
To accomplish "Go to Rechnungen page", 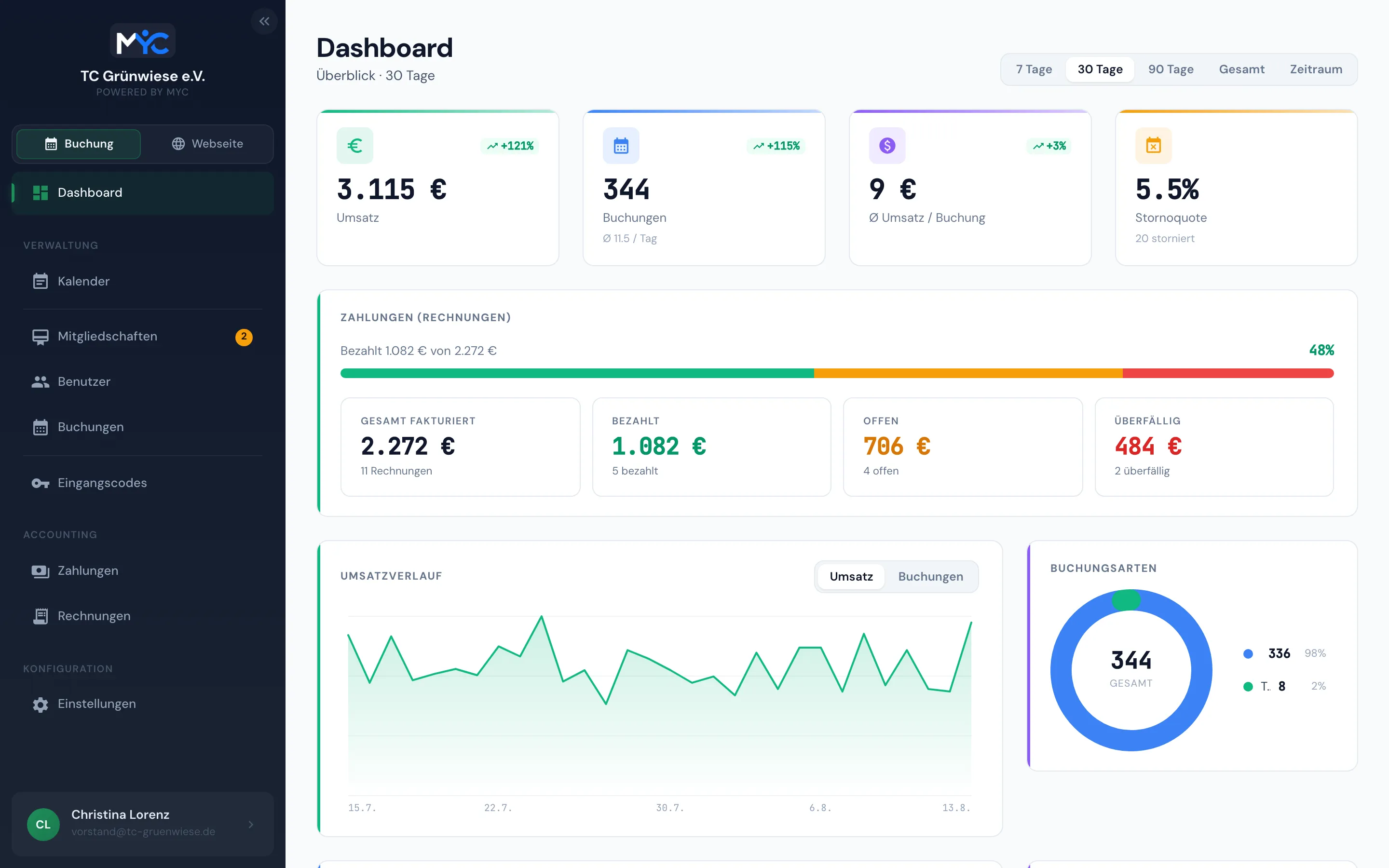I will [x=142, y=616].
